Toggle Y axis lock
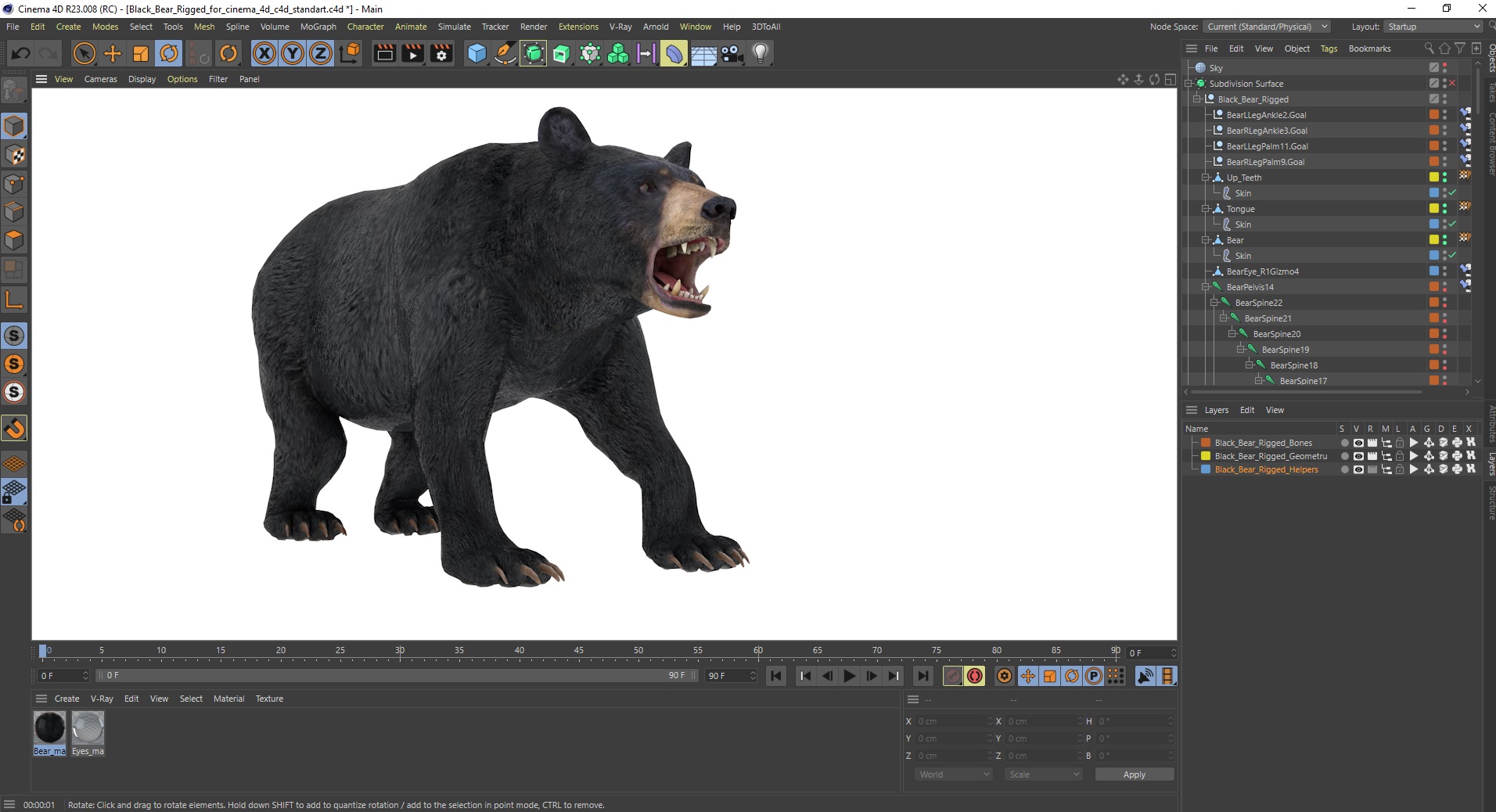Image resolution: width=1496 pixels, height=812 pixels. coord(293,53)
